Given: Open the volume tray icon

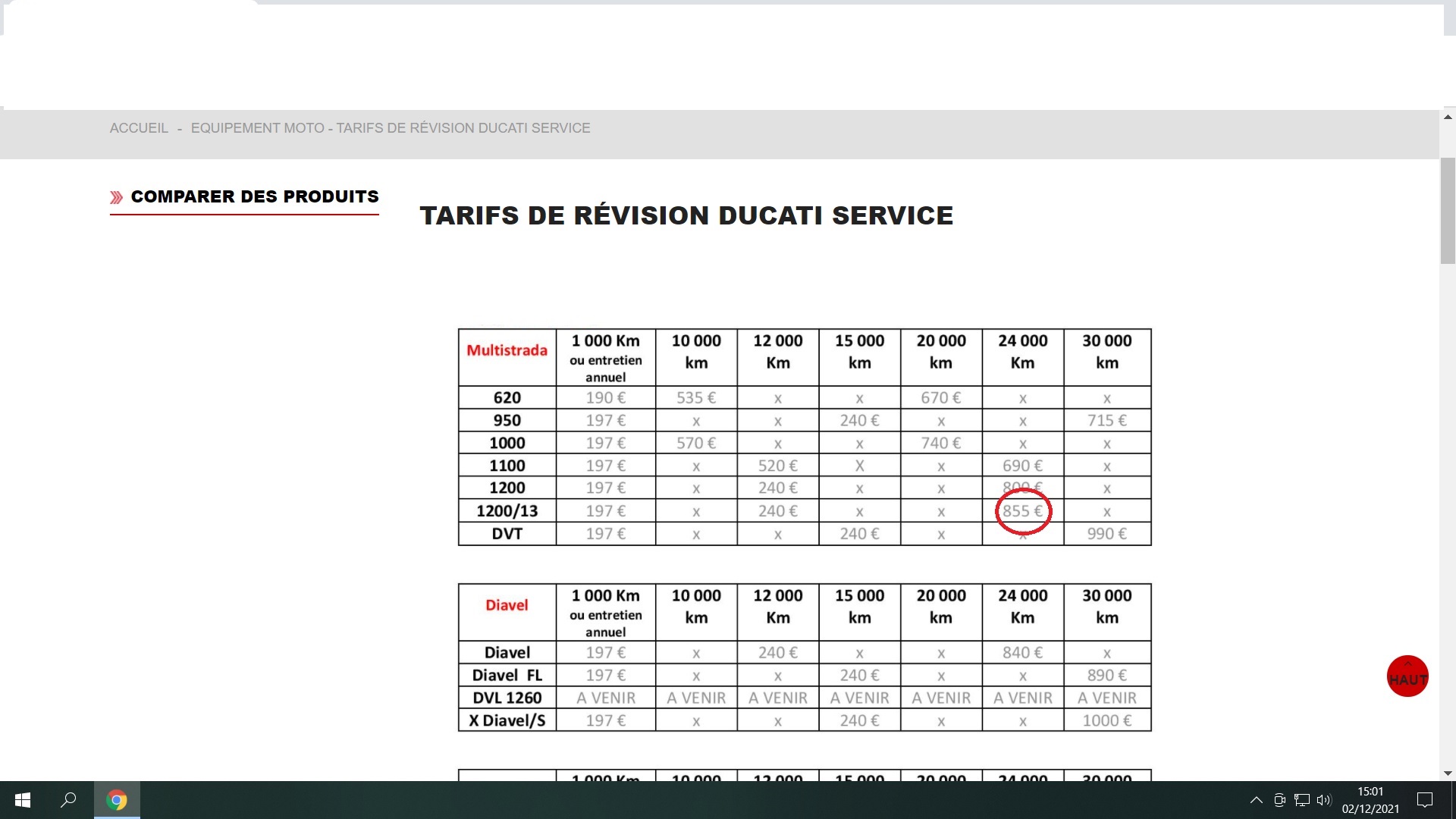Looking at the screenshot, I should point(1324,800).
